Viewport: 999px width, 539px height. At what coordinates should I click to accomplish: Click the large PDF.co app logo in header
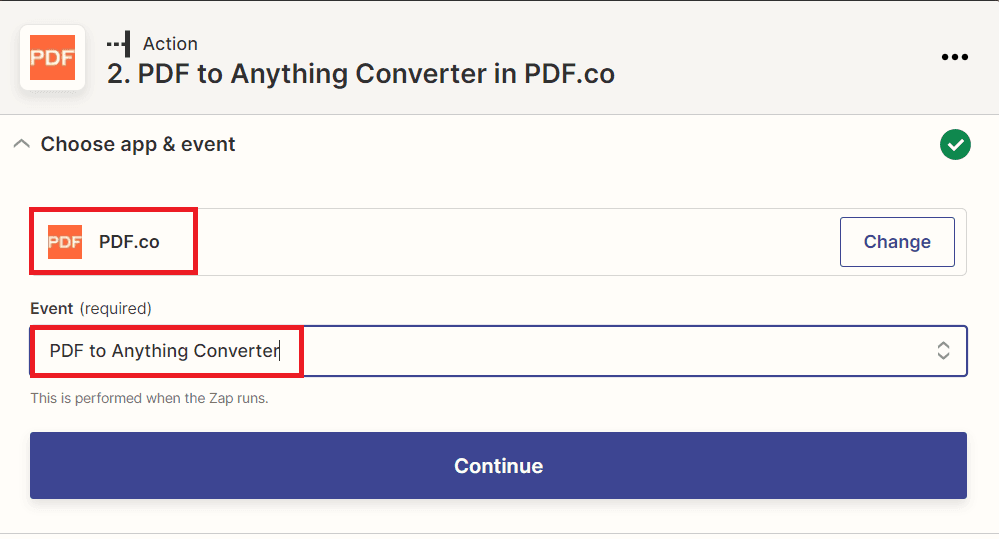[53, 58]
